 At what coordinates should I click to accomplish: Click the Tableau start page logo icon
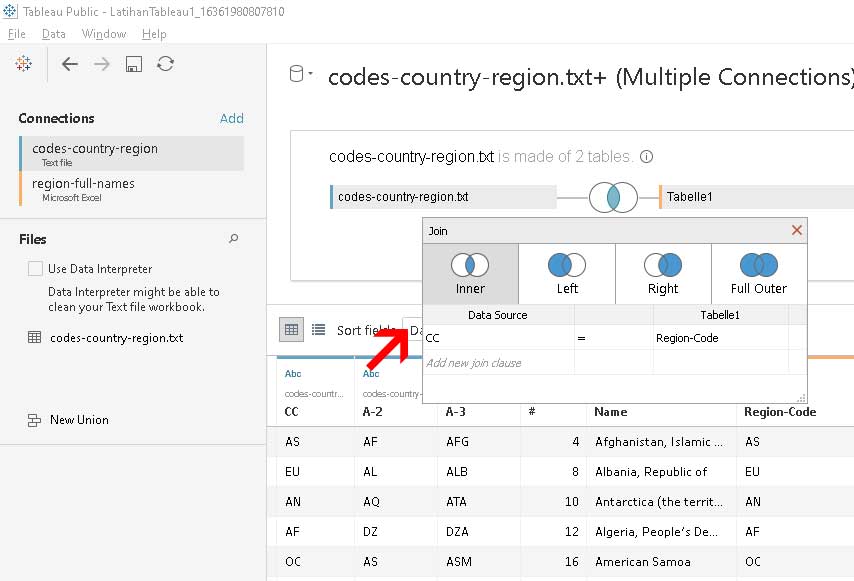(x=23, y=64)
